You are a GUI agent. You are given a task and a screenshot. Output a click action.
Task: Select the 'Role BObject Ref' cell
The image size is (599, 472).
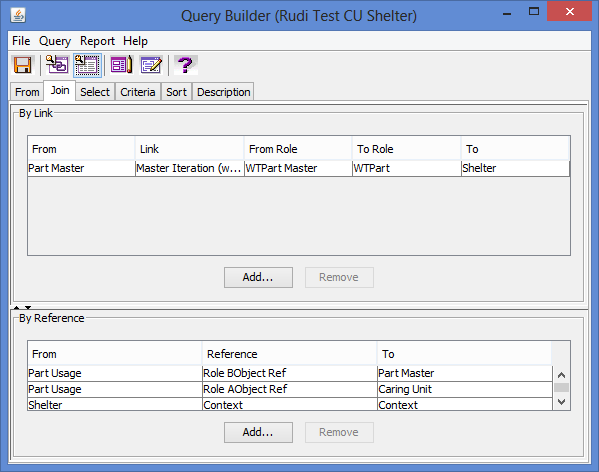click(290, 373)
